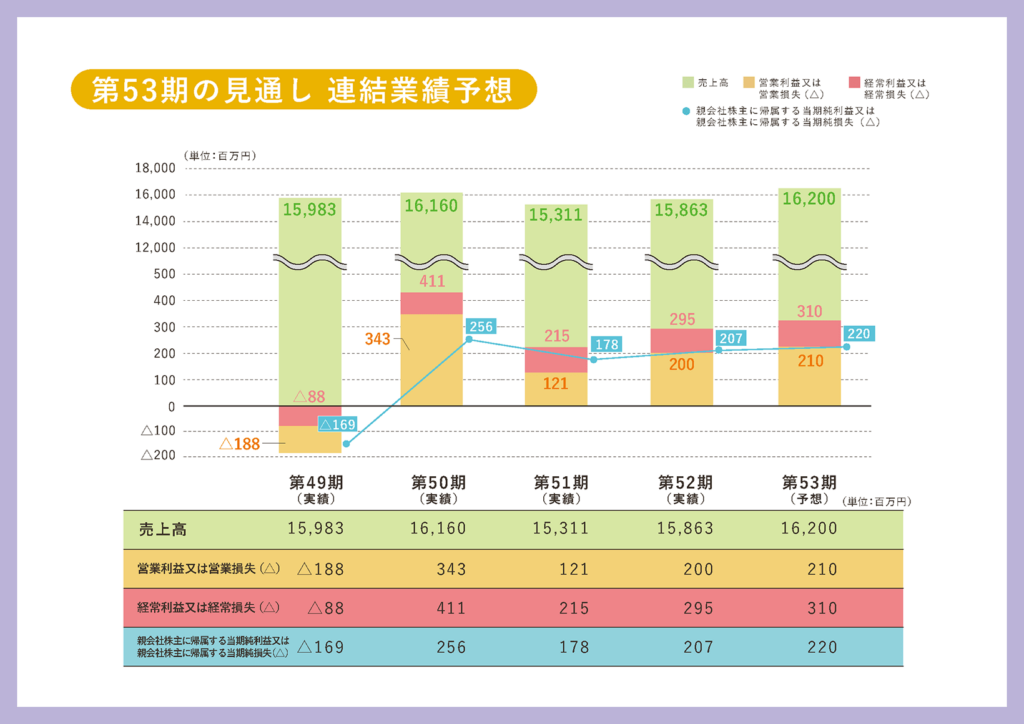Click the title banner 第53期の見通し 連結業績予想

coord(303,90)
